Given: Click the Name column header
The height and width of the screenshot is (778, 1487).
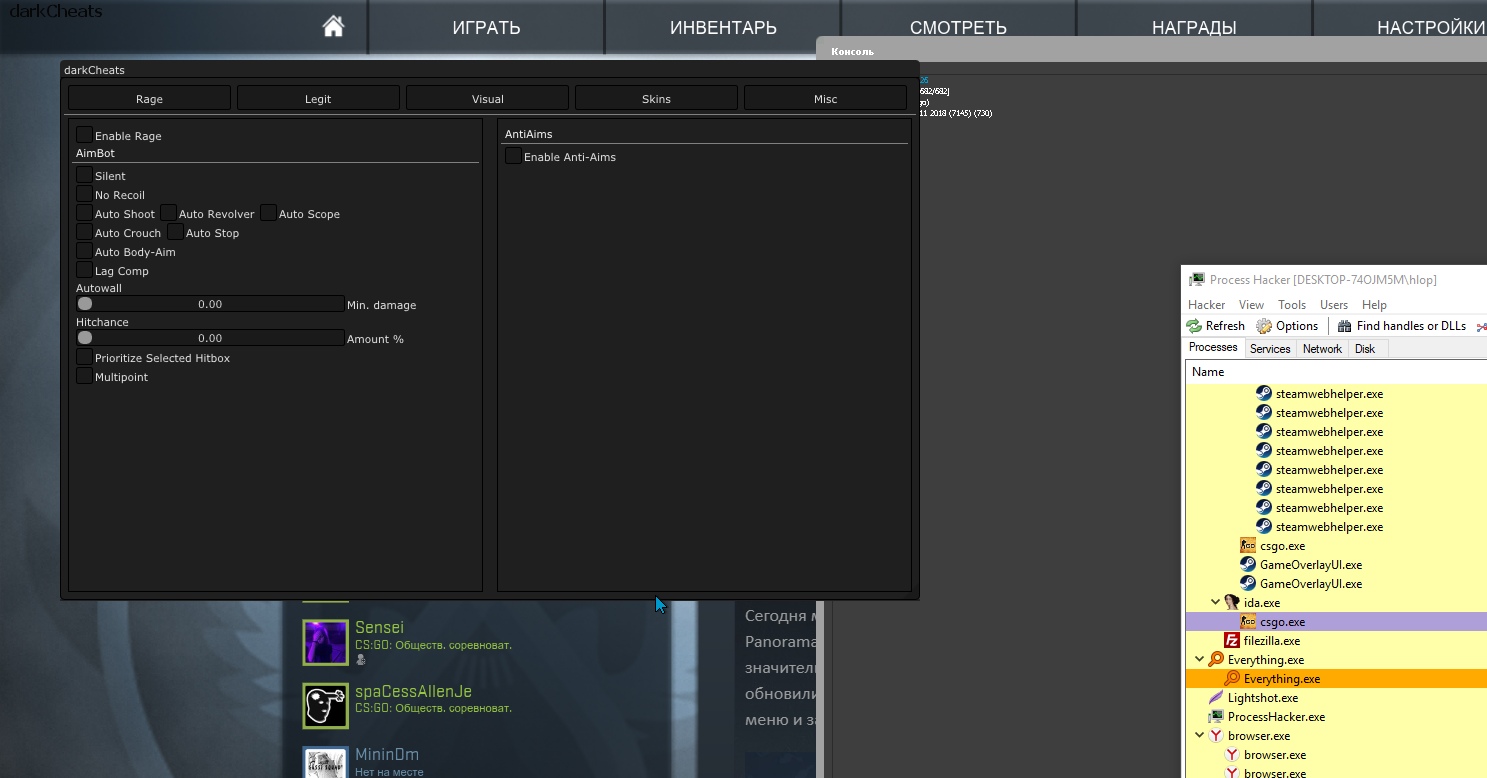Looking at the screenshot, I should pos(1208,372).
